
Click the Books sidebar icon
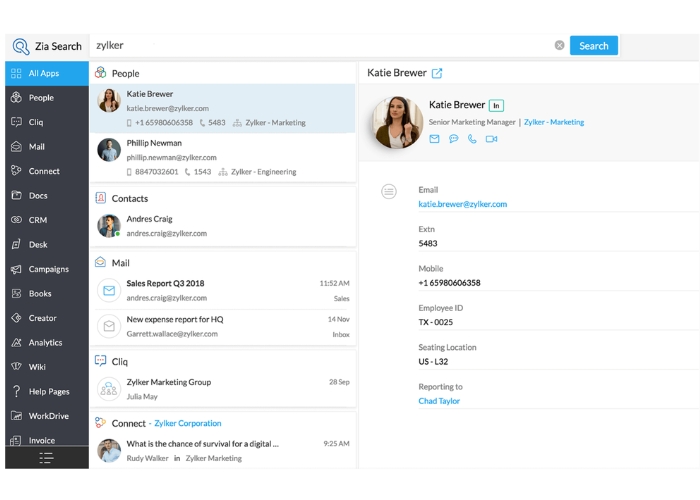click(17, 293)
